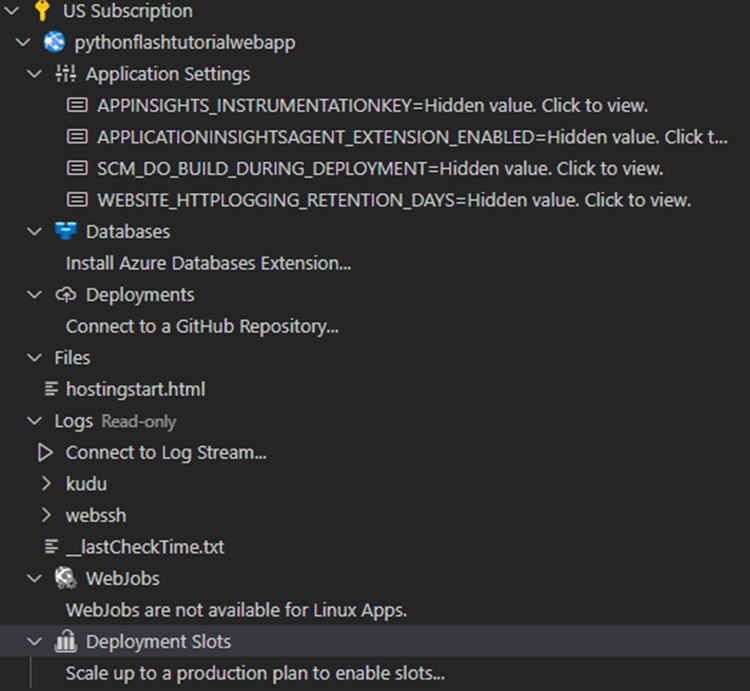
Task: Open the __lastCheckTime.txt log file
Action: pyautogui.click(x=145, y=547)
